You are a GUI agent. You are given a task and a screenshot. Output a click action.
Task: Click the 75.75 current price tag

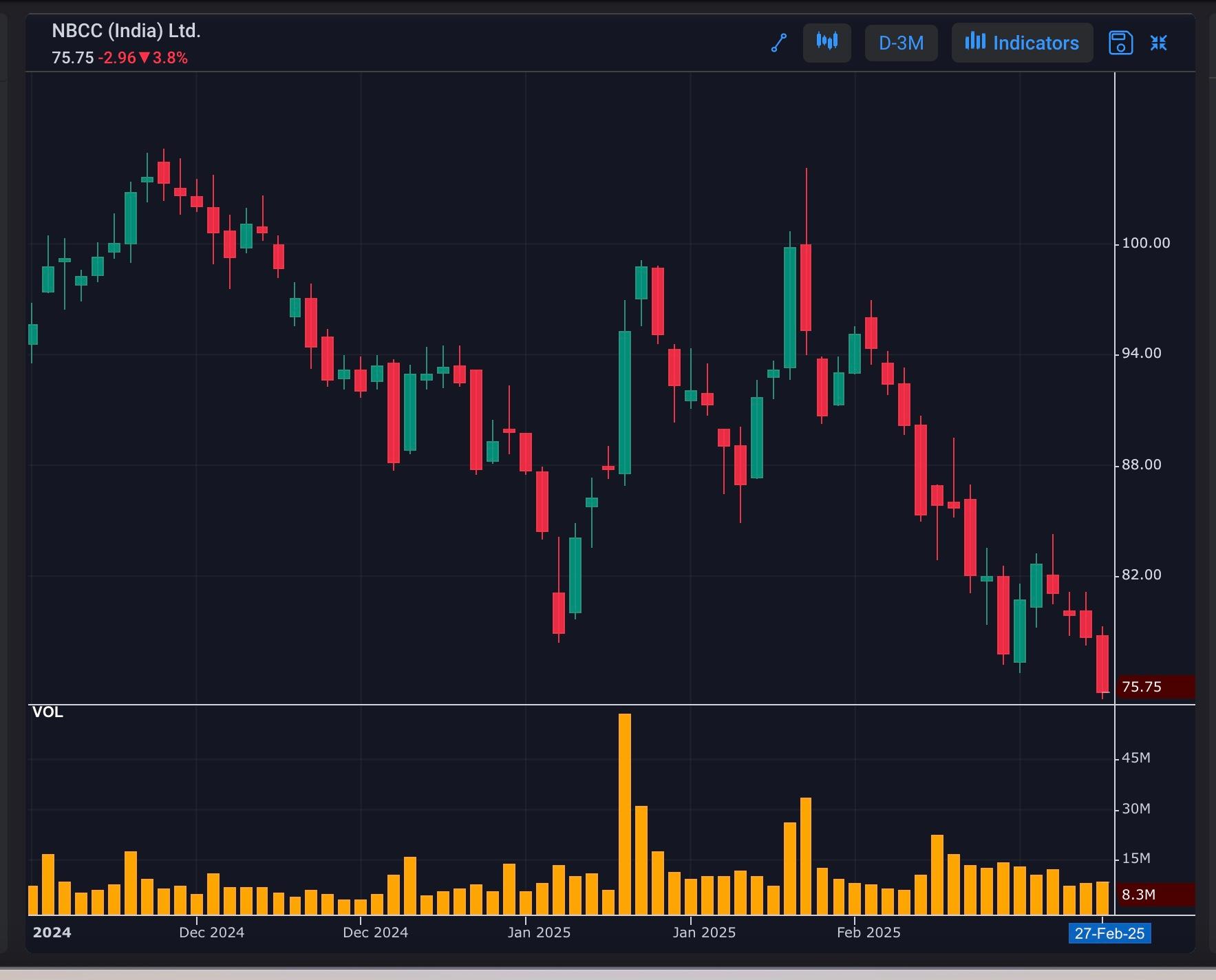click(x=1155, y=687)
